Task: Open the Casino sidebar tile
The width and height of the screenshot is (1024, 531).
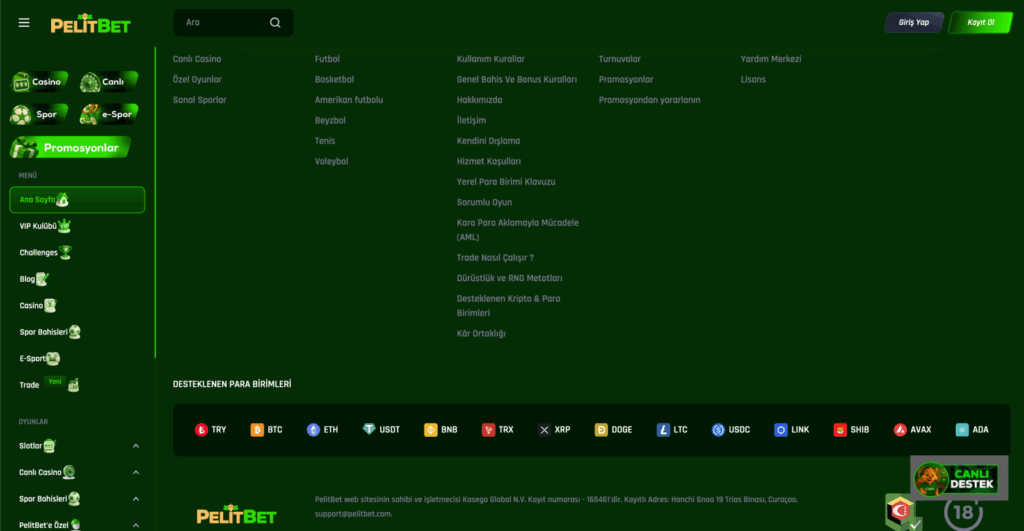Action: coord(40,82)
